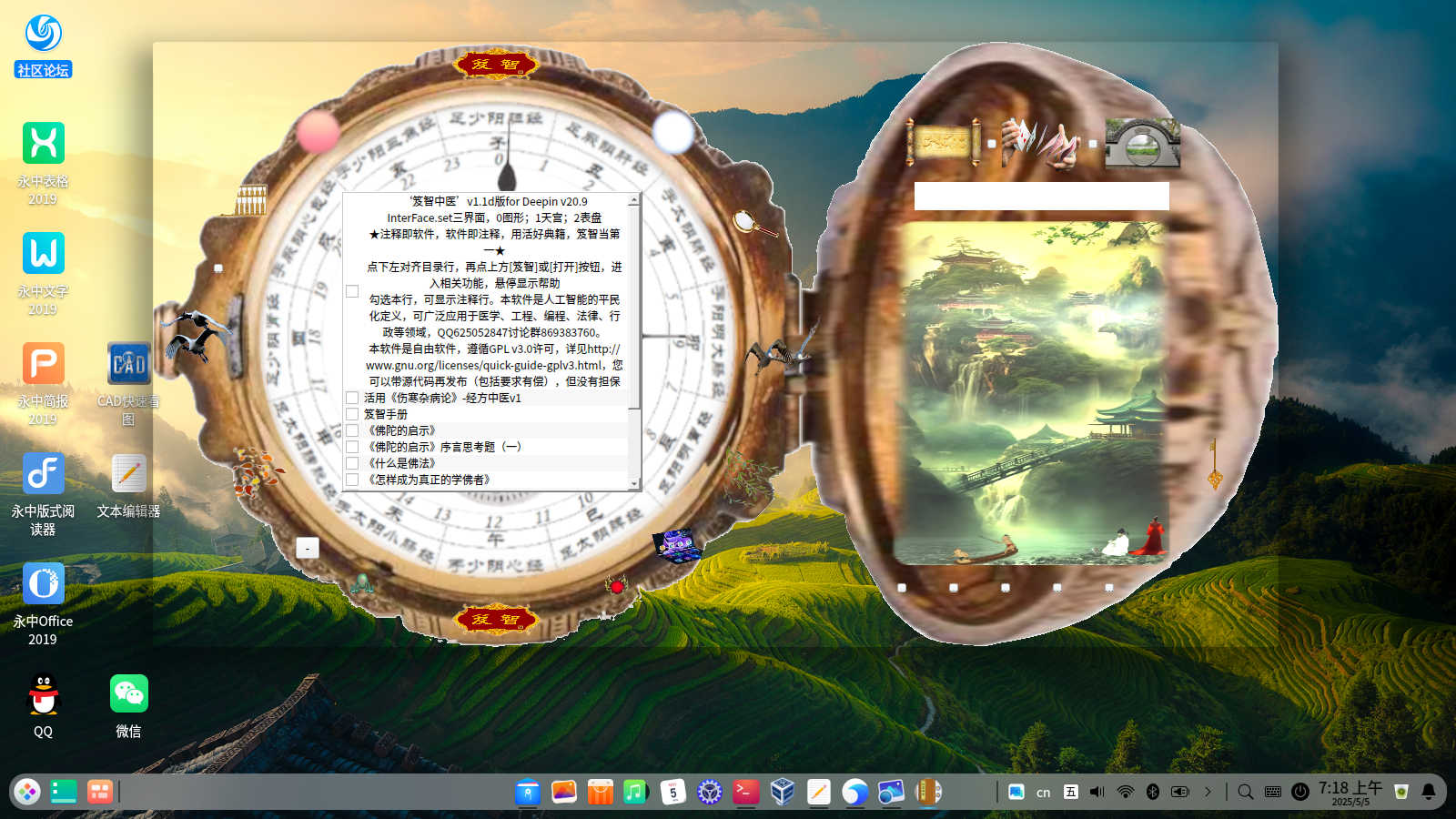Click the jade figurine icon at dial bottom
The width and height of the screenshot is (1456, 819).
[363, 584]
